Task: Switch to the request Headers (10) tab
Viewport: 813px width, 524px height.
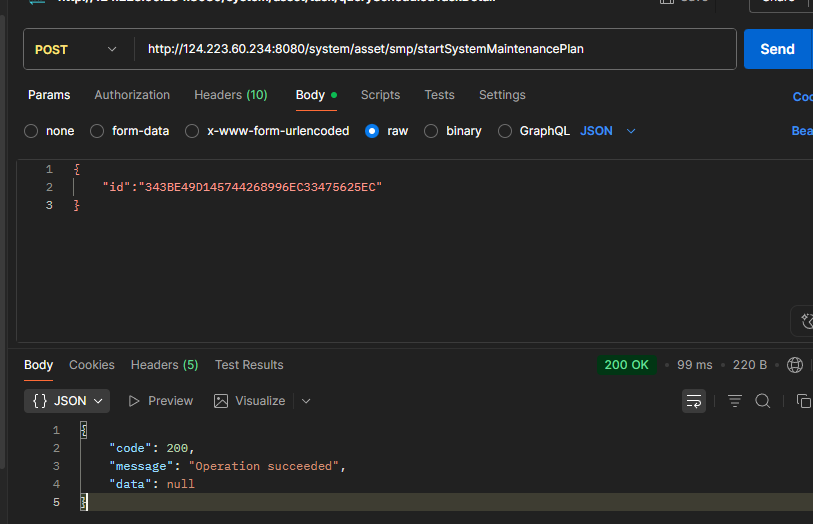Action: click(x=230, y=95)
